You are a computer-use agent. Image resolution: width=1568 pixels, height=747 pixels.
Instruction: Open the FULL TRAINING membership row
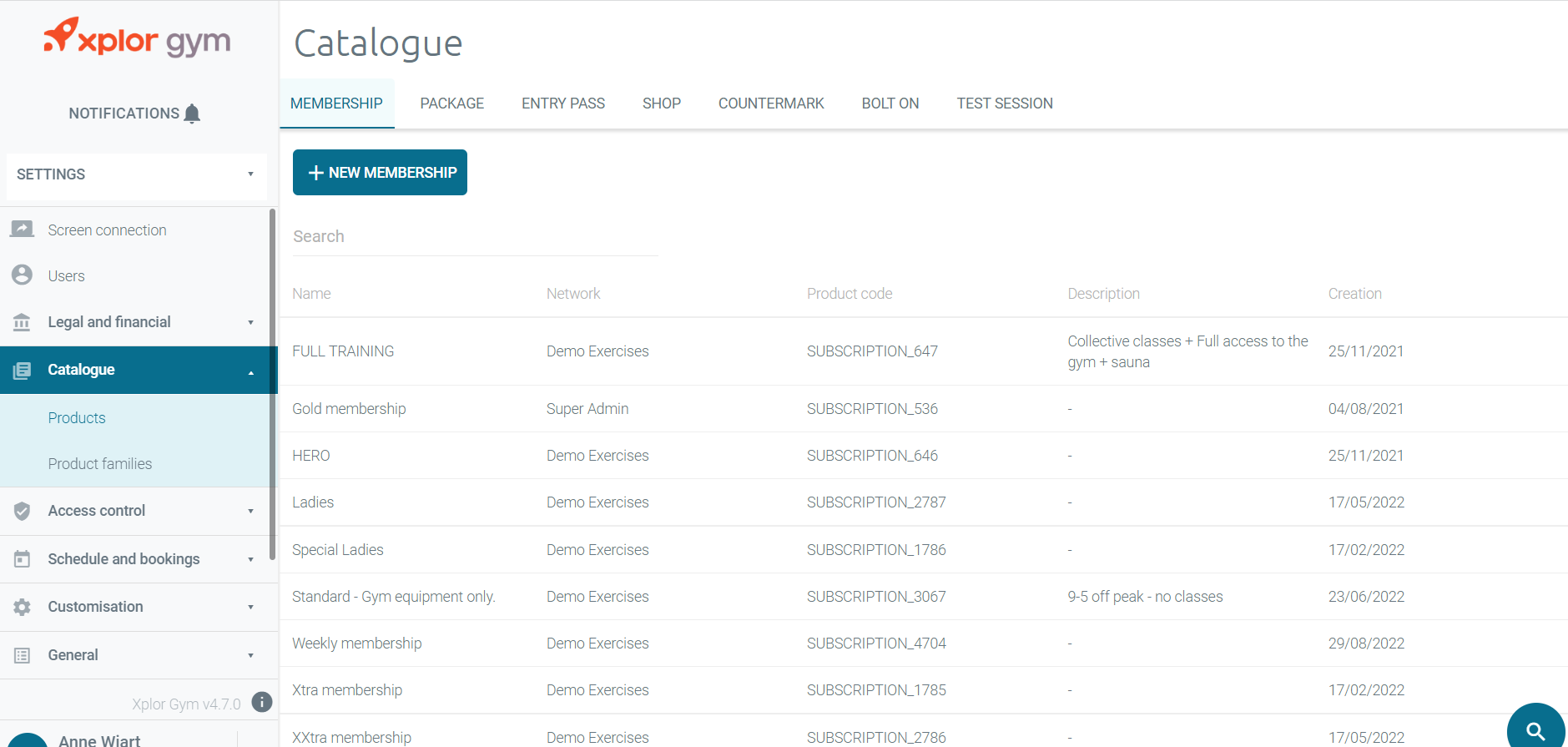[924, 351]
